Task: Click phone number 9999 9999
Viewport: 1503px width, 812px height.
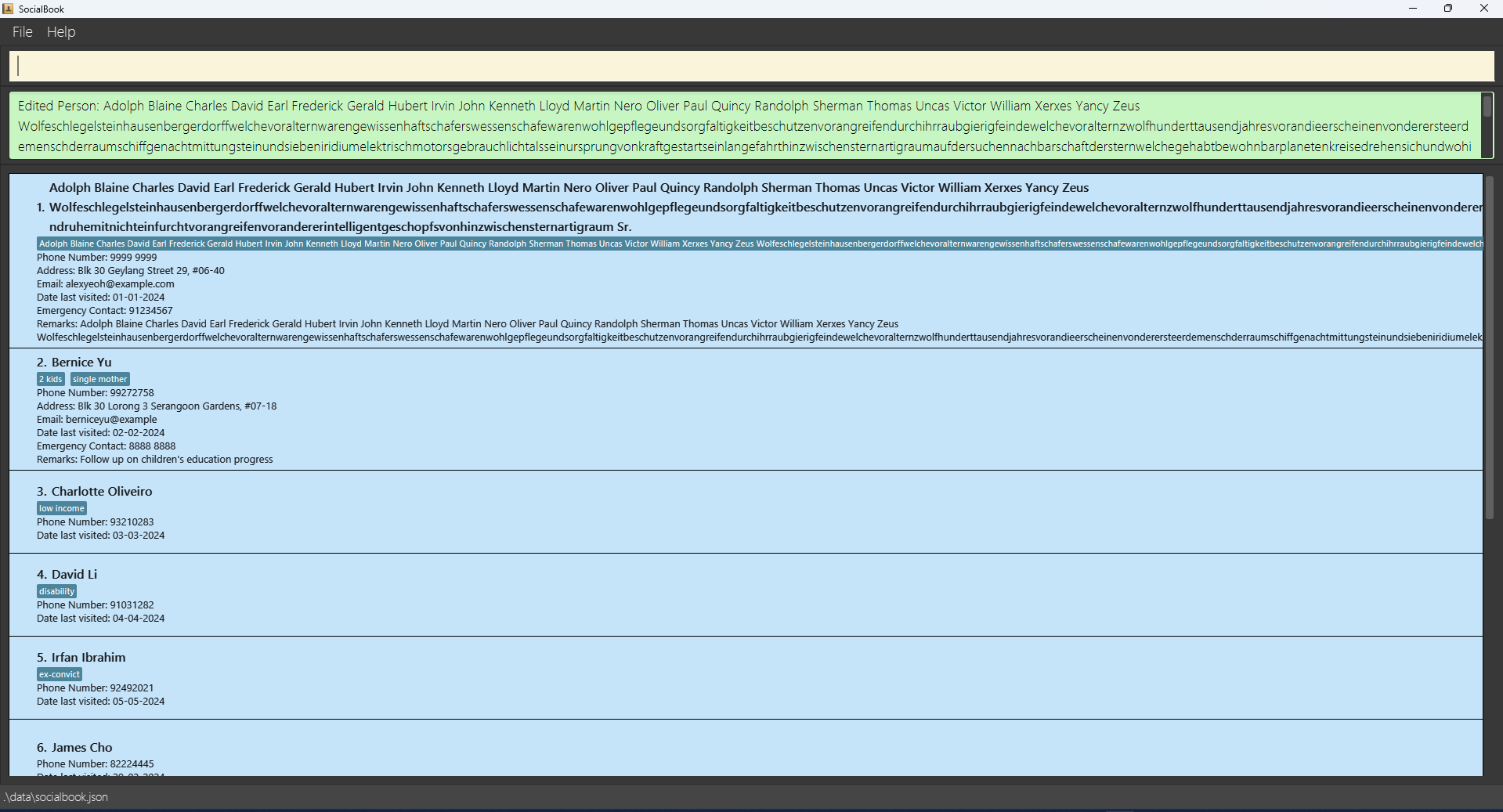Action: tap(97, 258)
